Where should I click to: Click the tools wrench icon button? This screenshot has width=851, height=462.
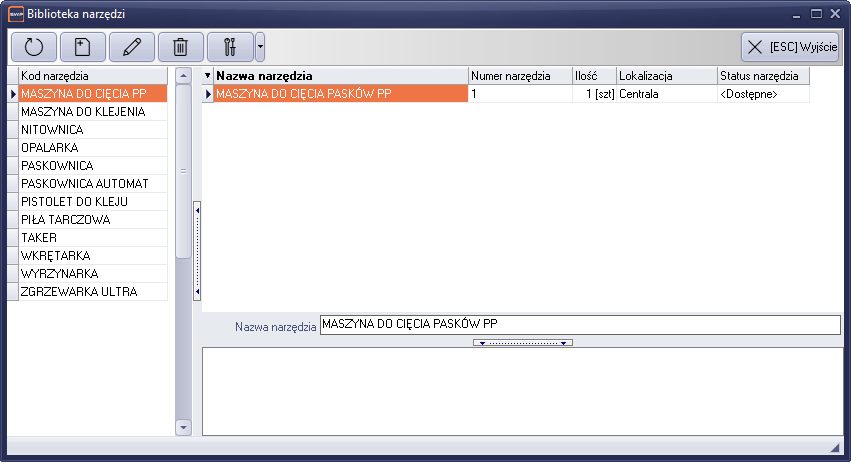pyautogui.click(x=229, y=47)
